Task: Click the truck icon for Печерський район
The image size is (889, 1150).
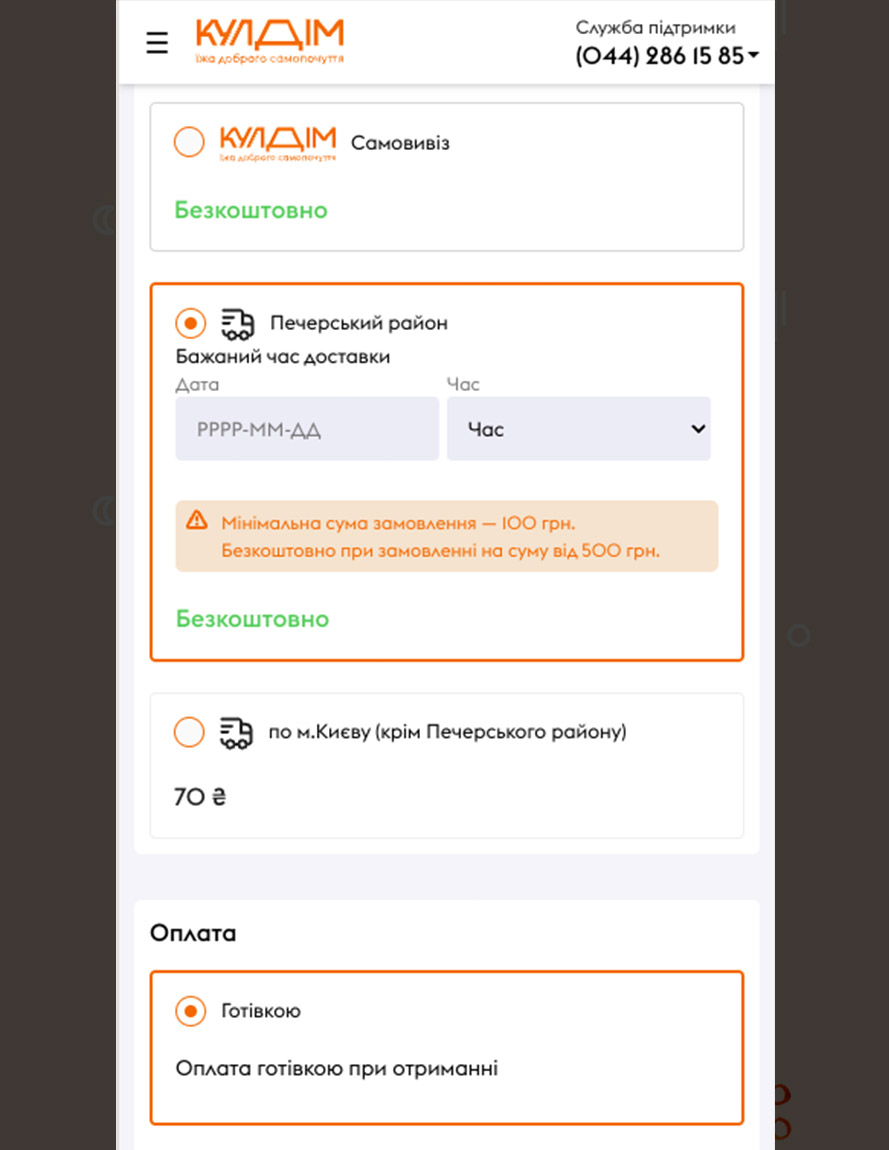Action: click(x=237, y=323)
